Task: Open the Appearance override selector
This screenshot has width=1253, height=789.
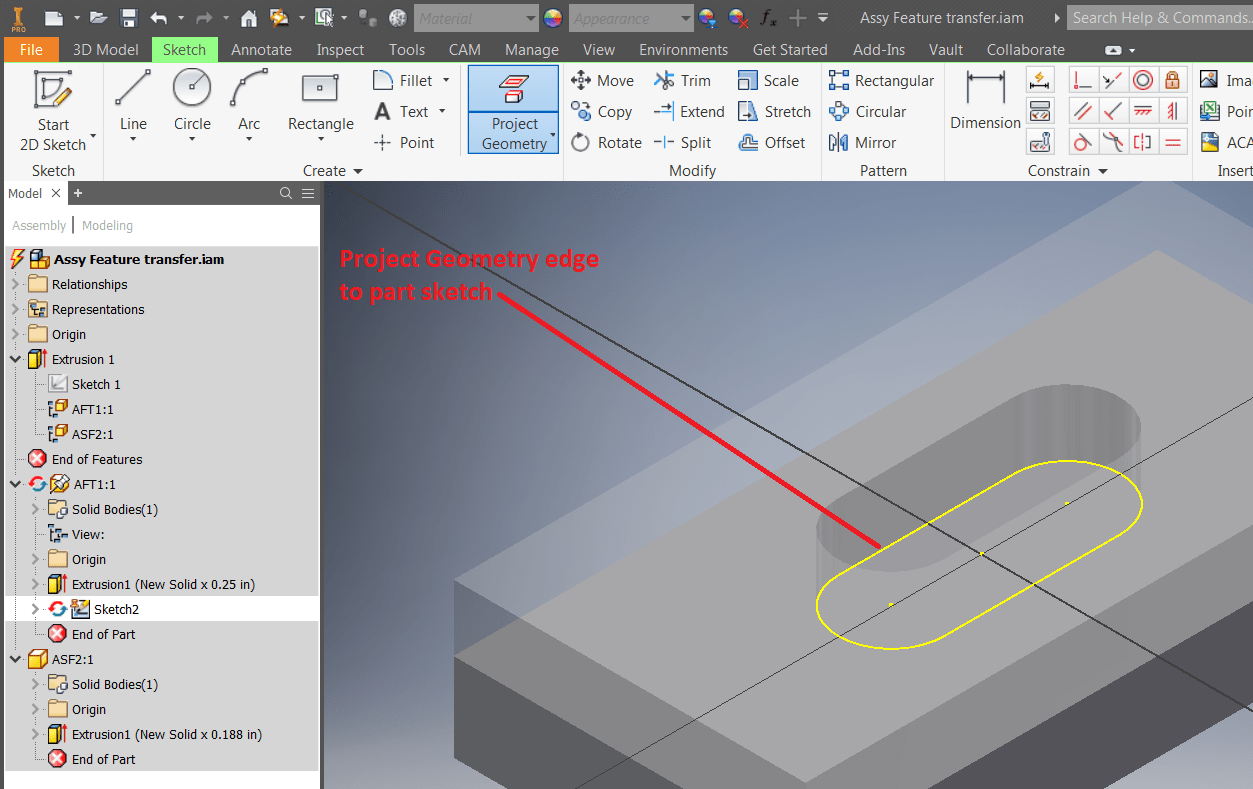Action: coord(629,17)
